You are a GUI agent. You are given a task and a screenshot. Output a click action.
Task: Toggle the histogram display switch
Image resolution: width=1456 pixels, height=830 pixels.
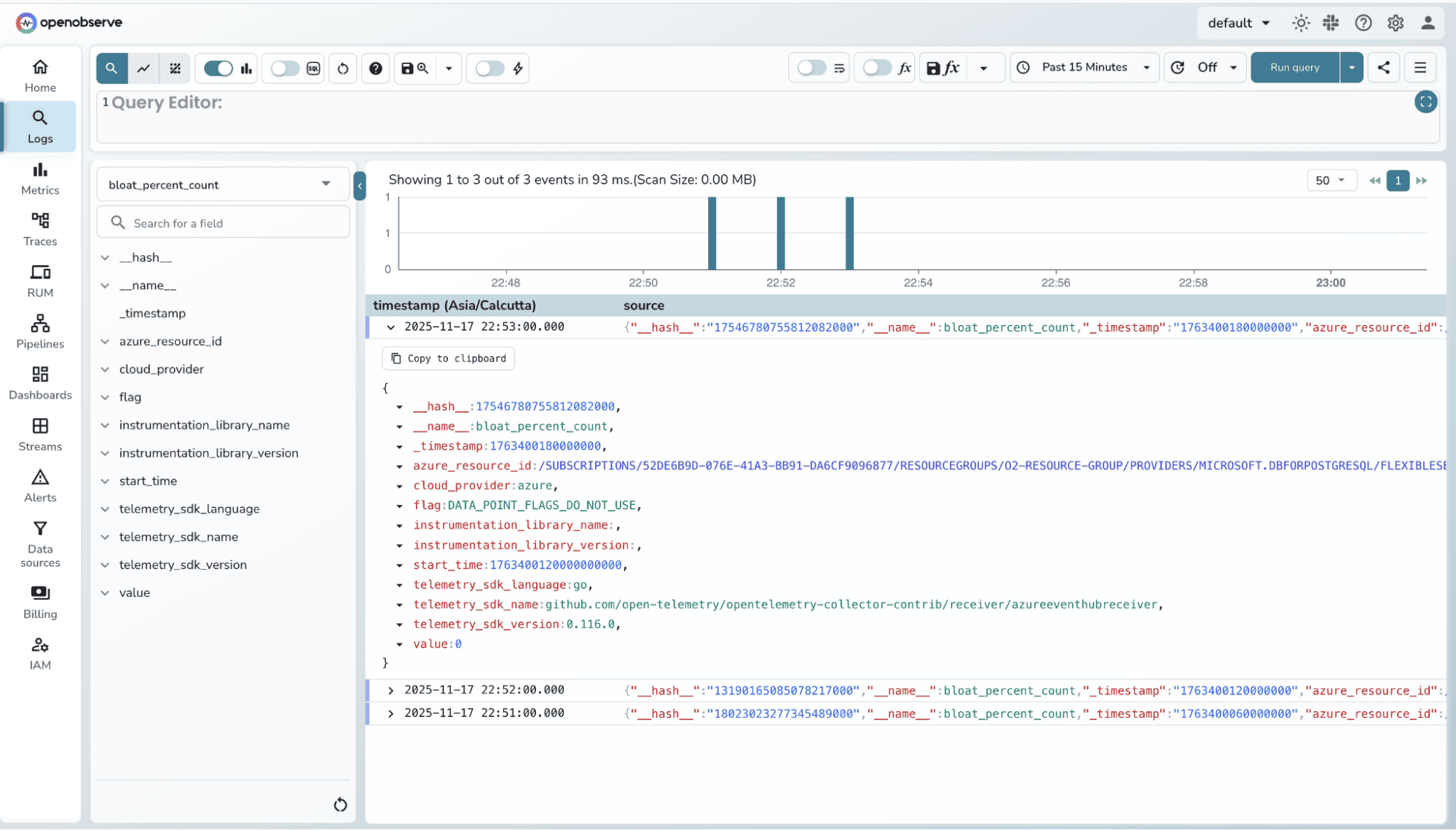pyautogui.click(x=217, y=68)
